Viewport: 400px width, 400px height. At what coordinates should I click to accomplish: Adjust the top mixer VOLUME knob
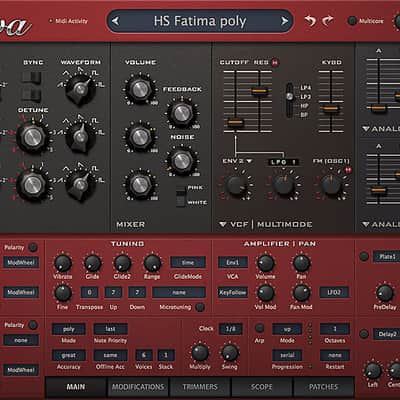[140, 89]
